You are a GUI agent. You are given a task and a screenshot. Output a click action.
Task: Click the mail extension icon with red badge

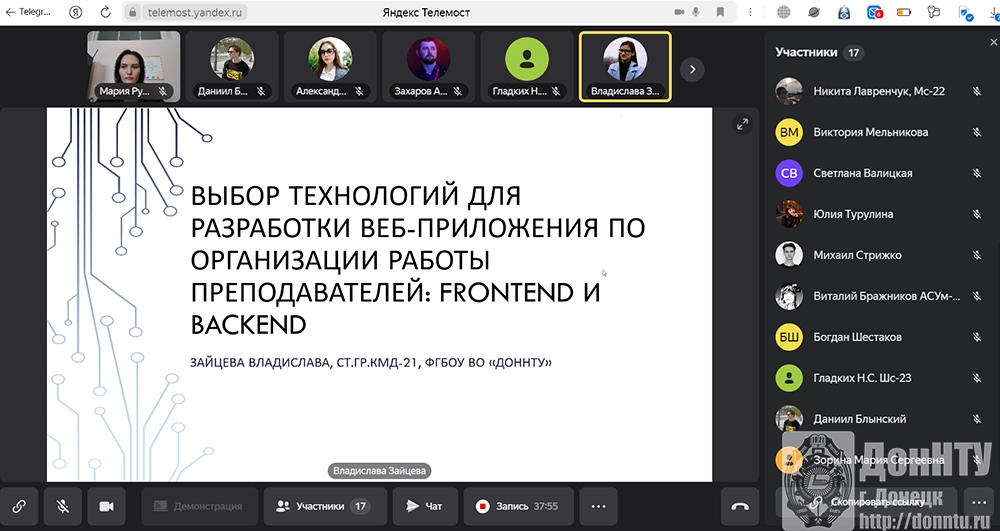[875, 13]
